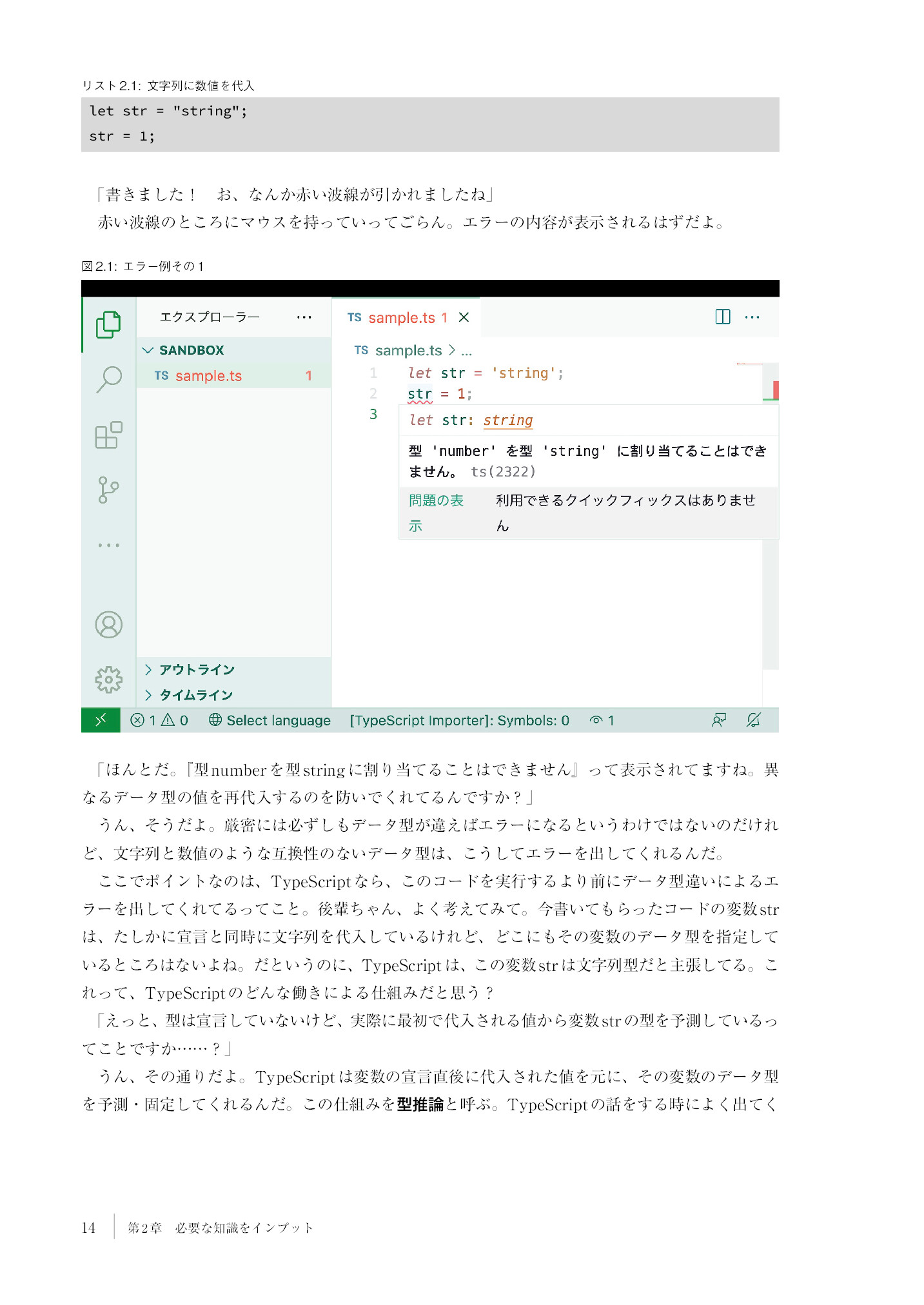Open the Explorer files icon in activity bar

(108, 324)
